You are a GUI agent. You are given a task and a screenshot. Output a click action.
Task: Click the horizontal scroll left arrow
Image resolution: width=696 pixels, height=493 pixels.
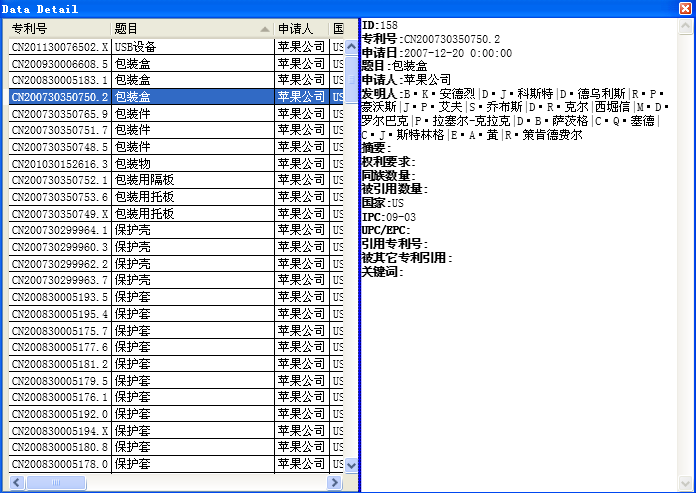point(17,482)
